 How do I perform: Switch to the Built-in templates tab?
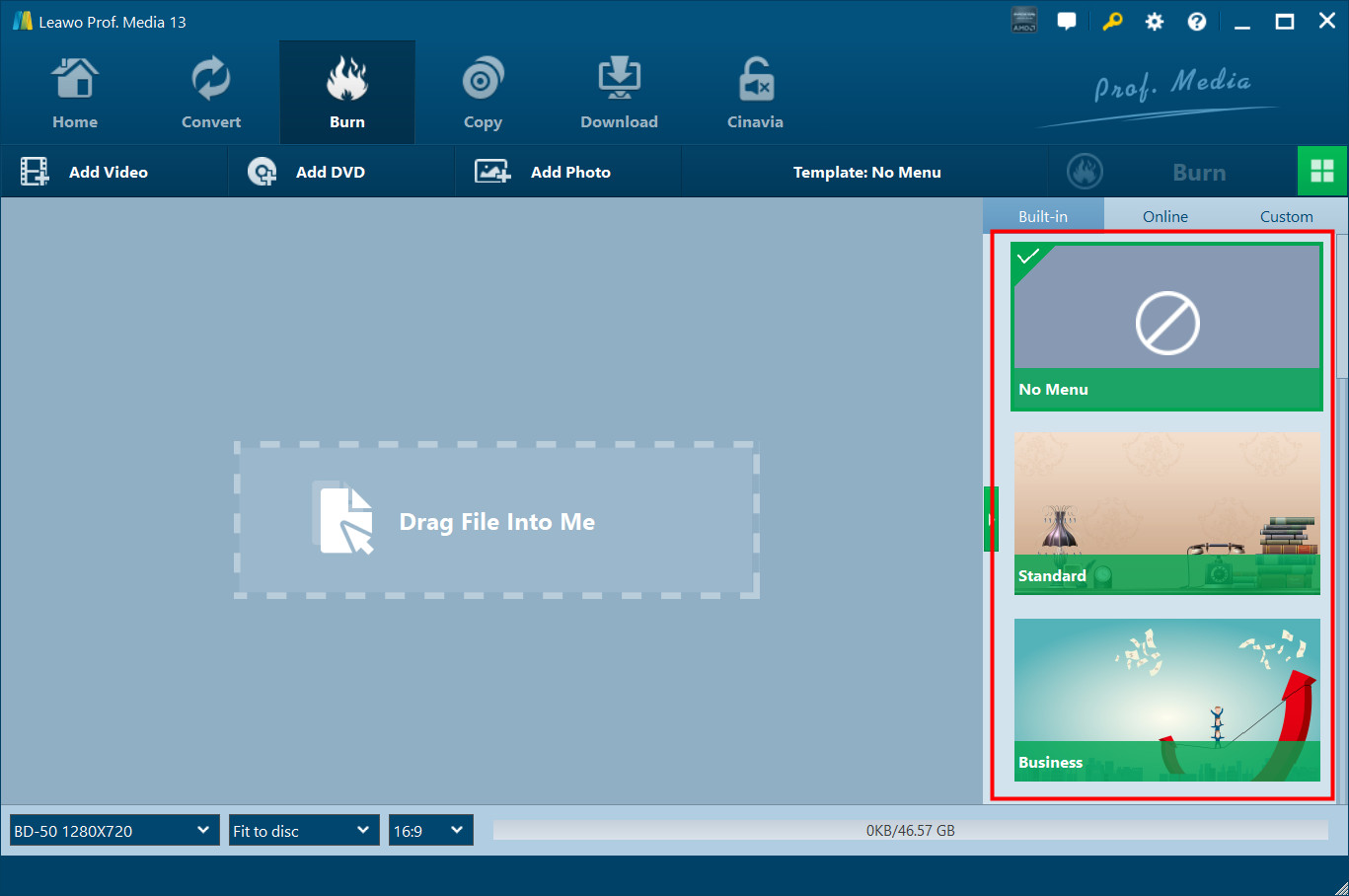(1043, 216)
